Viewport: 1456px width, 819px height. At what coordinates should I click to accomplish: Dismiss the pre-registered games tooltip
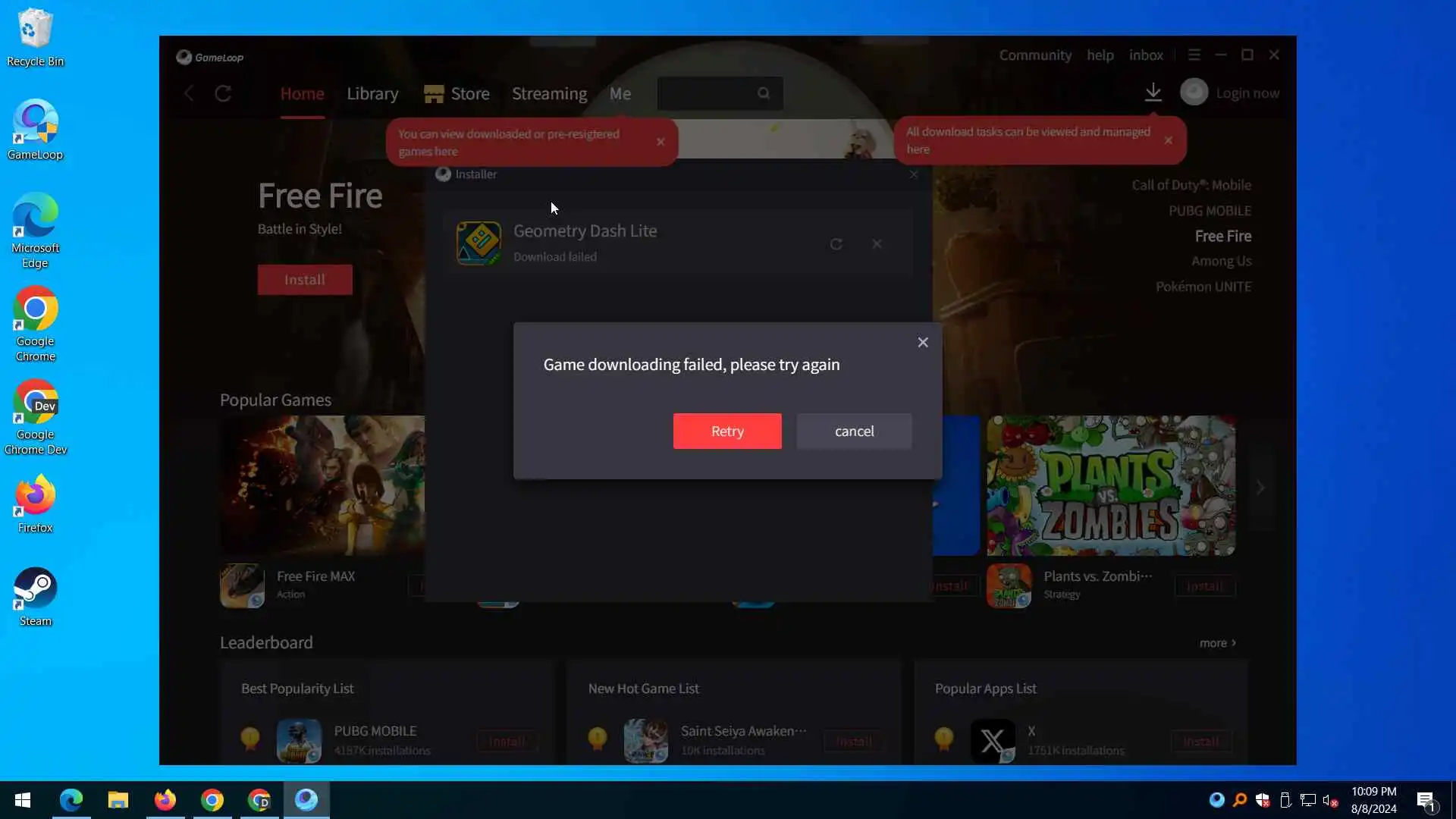[x=661, y=142]
